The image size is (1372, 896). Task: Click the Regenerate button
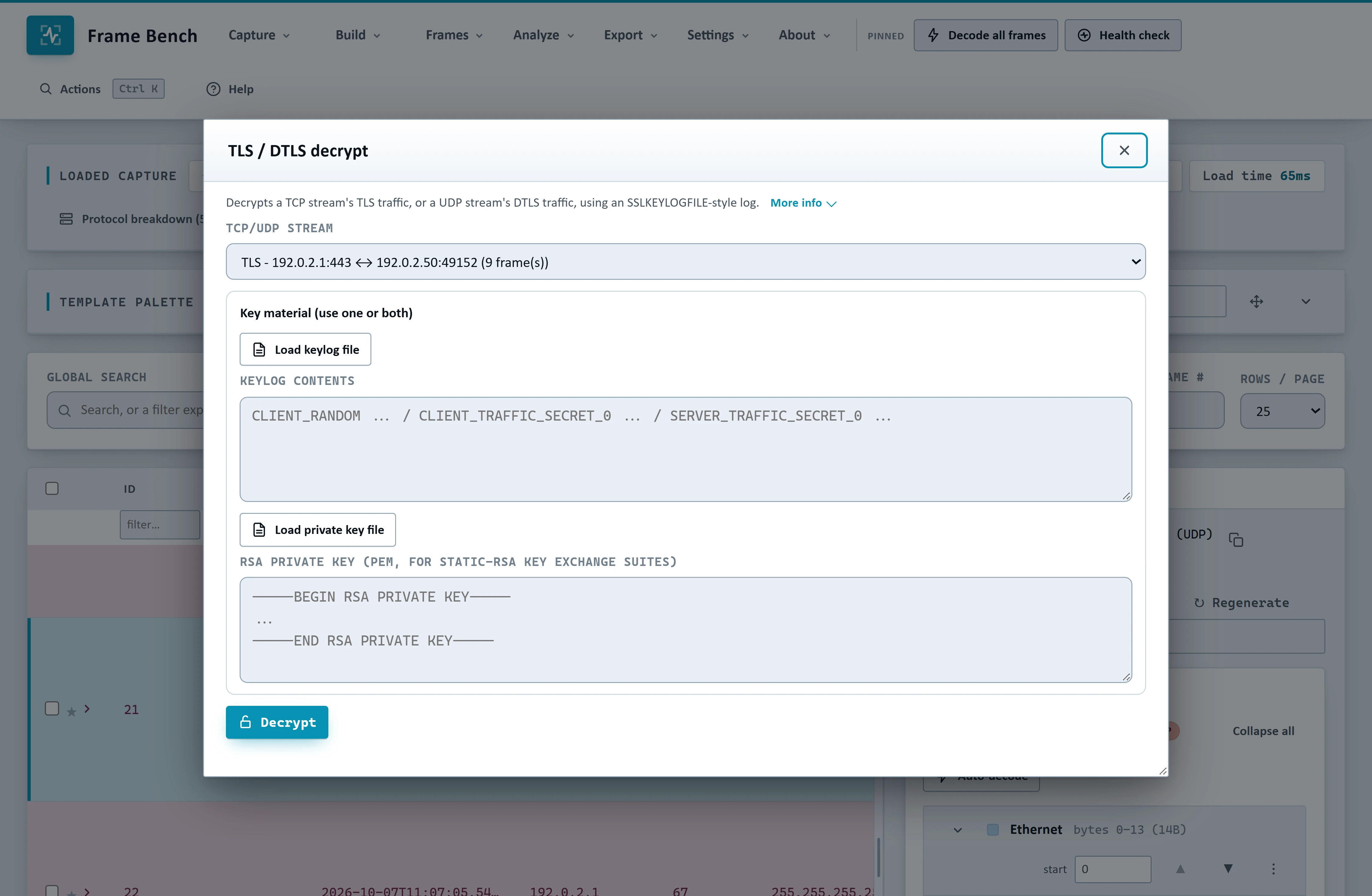[x=1242, y=603]
